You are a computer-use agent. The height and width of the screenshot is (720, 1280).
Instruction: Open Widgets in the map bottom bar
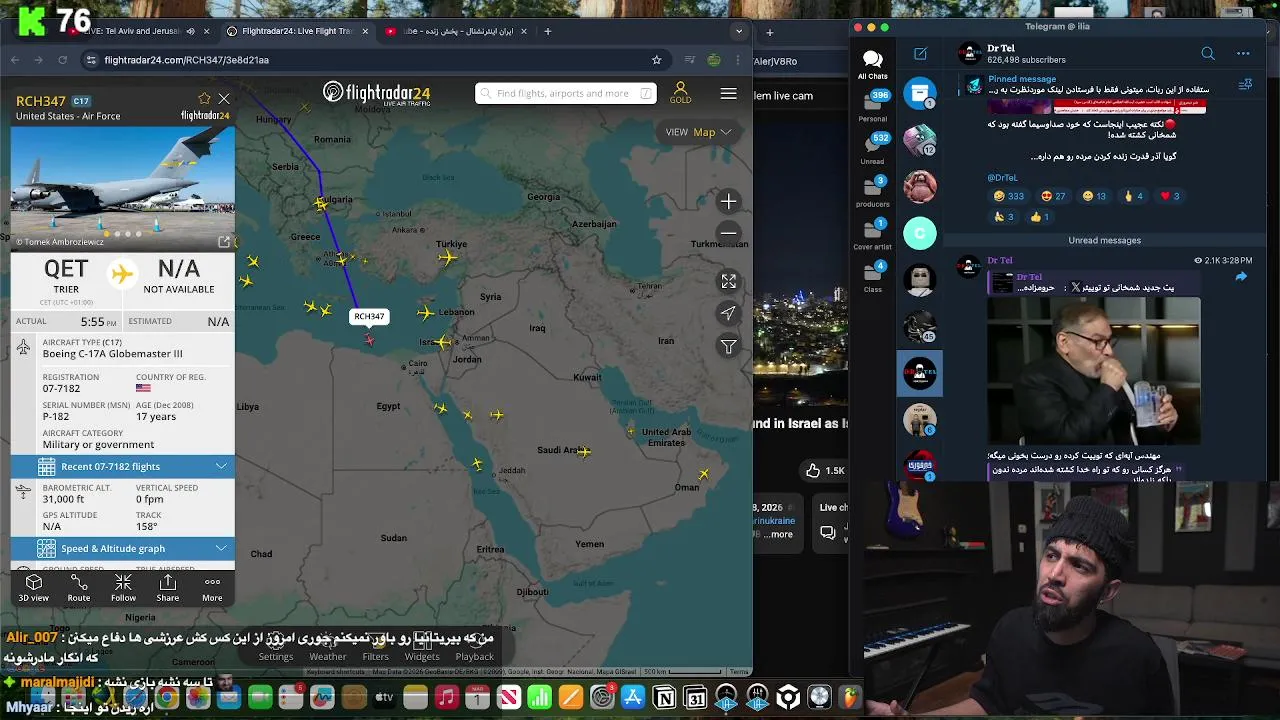coord(422,648)
